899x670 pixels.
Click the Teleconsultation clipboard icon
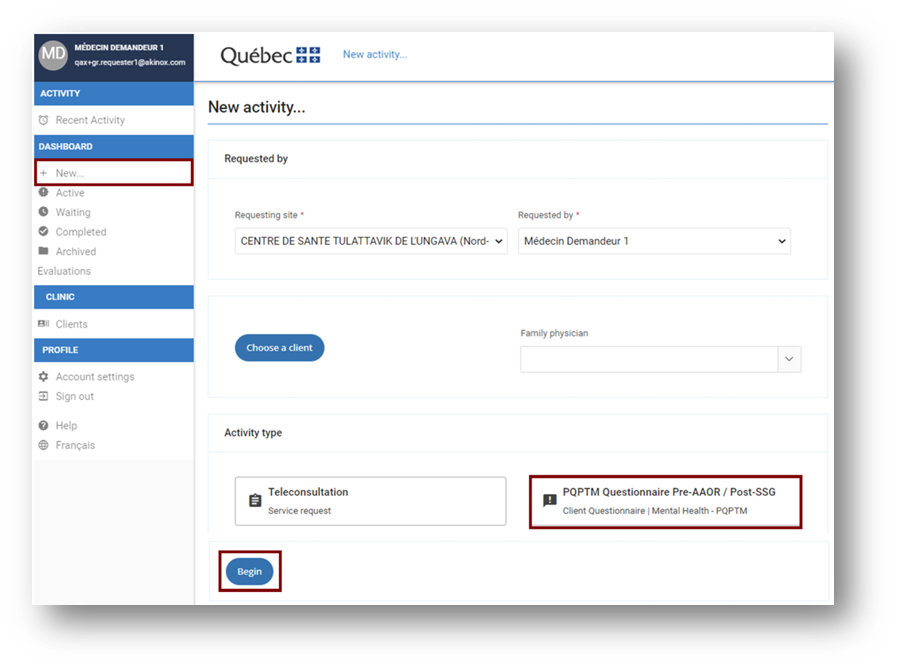coord(255,500)
